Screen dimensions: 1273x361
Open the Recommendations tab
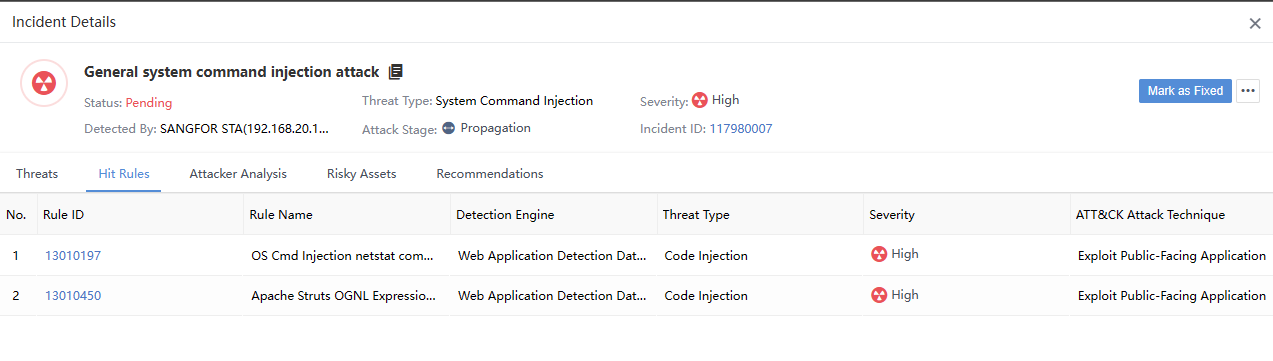(x=490, y=174)
